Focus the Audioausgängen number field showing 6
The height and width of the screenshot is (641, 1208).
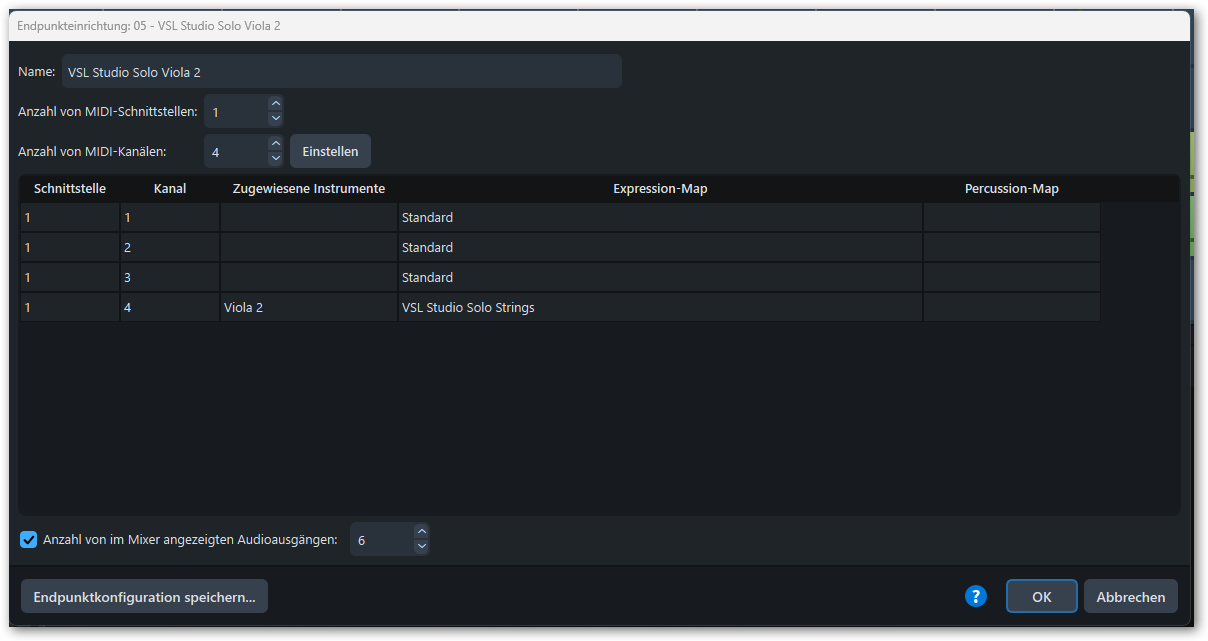[x=382, y=539]
